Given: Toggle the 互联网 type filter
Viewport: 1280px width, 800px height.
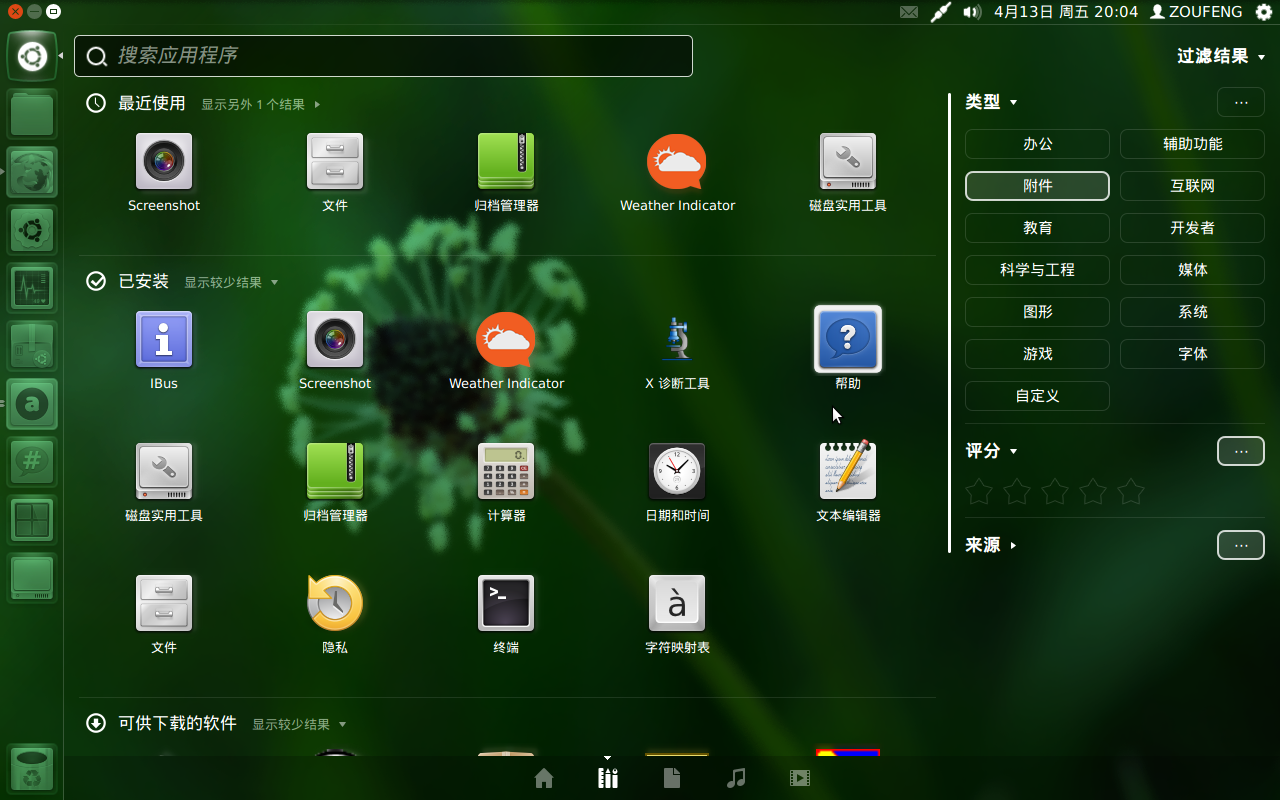Looking at the screenshot, I should tap(1192, 186).
